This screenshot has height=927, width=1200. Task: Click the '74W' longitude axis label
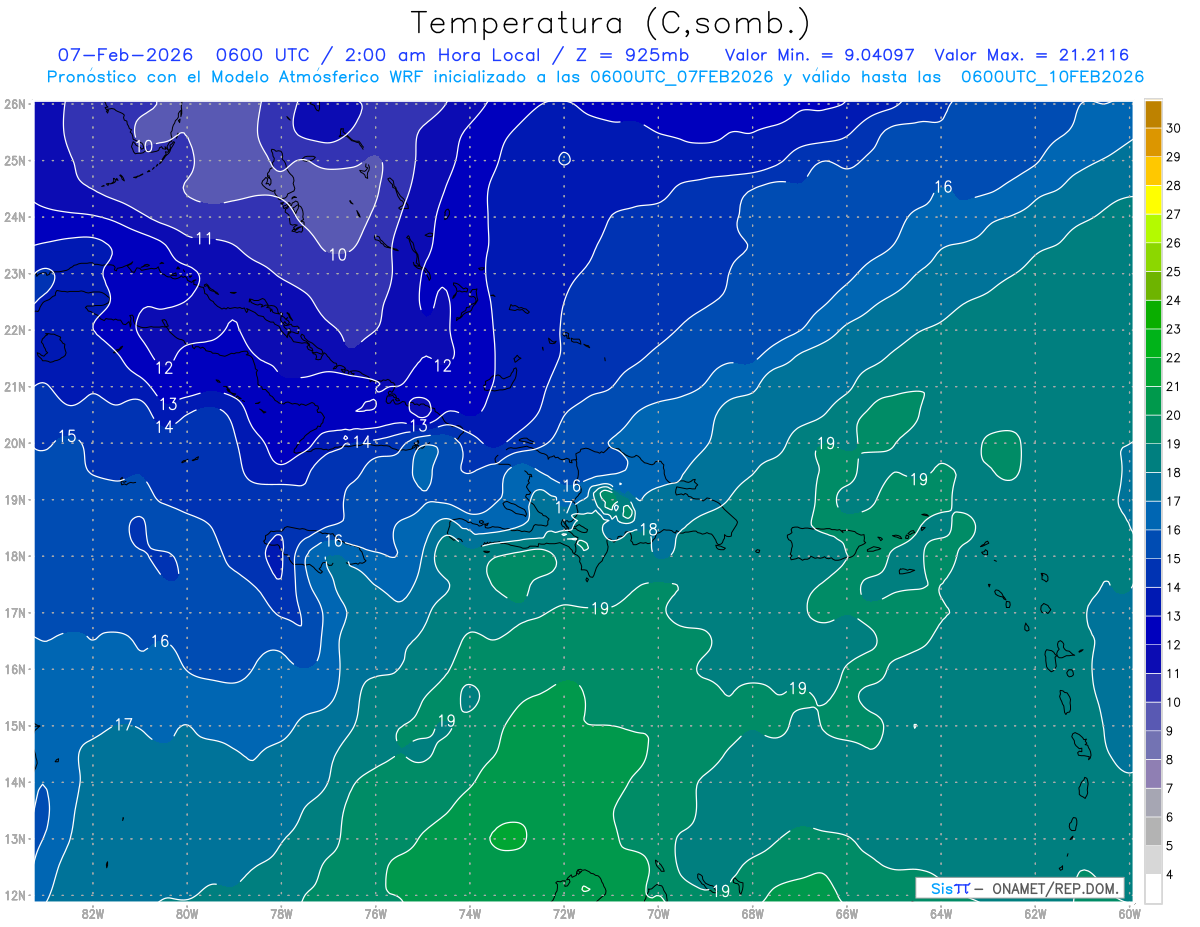point(470,912)
